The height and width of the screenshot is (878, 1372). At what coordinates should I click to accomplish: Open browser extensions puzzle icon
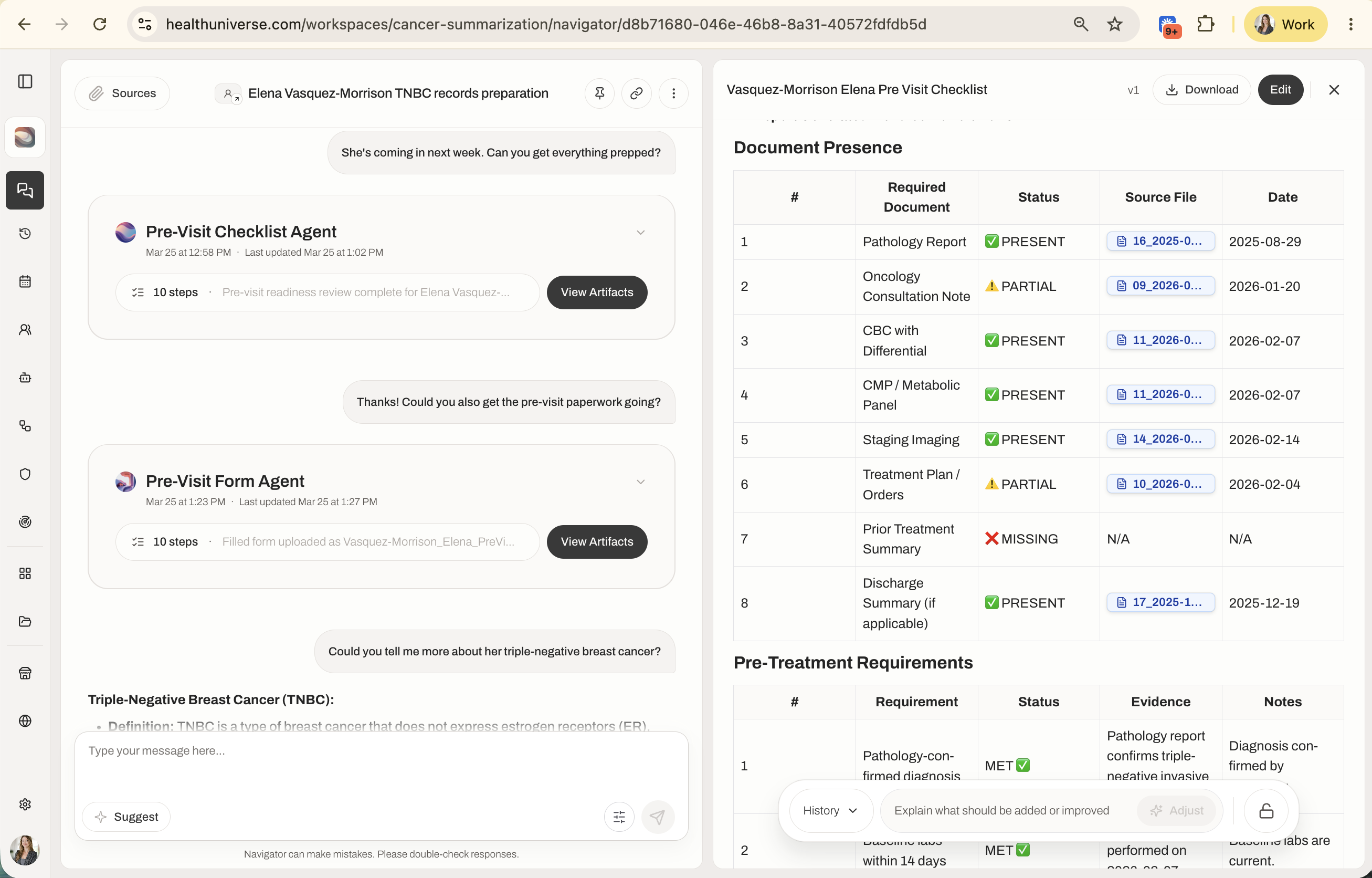(x=1205, y=24)
